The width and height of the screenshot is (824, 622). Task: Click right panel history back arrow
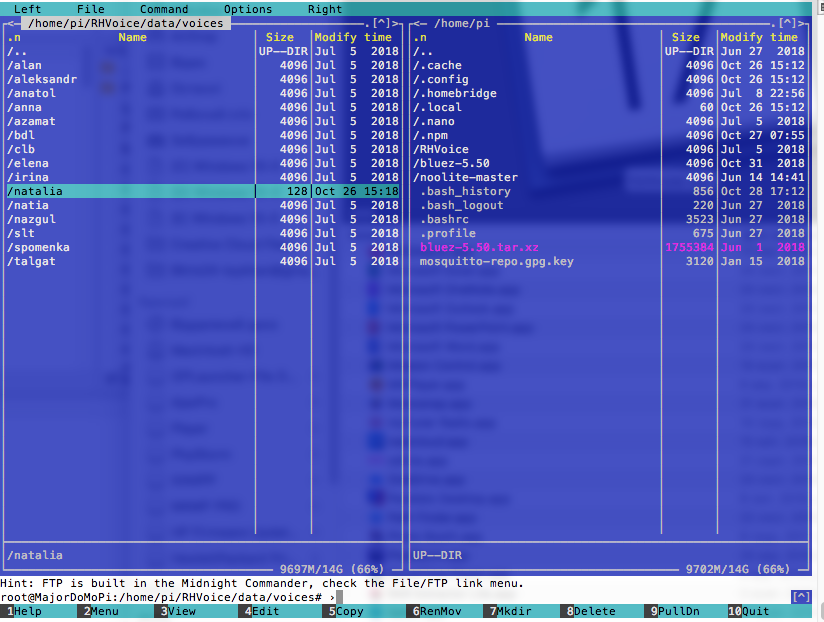pyautogui.click(x=416, y=23)
